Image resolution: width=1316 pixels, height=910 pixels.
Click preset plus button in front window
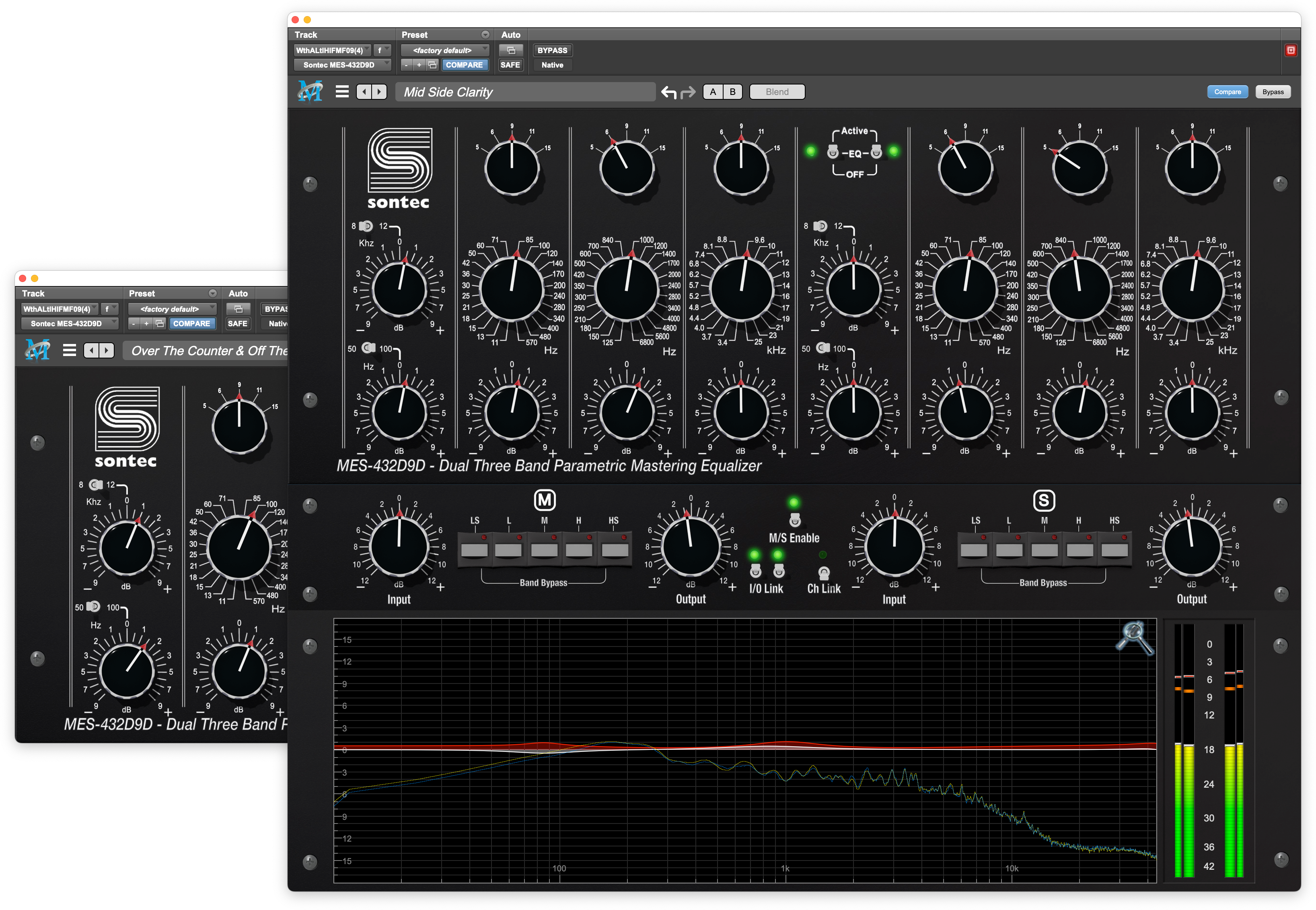coord(419,65)
